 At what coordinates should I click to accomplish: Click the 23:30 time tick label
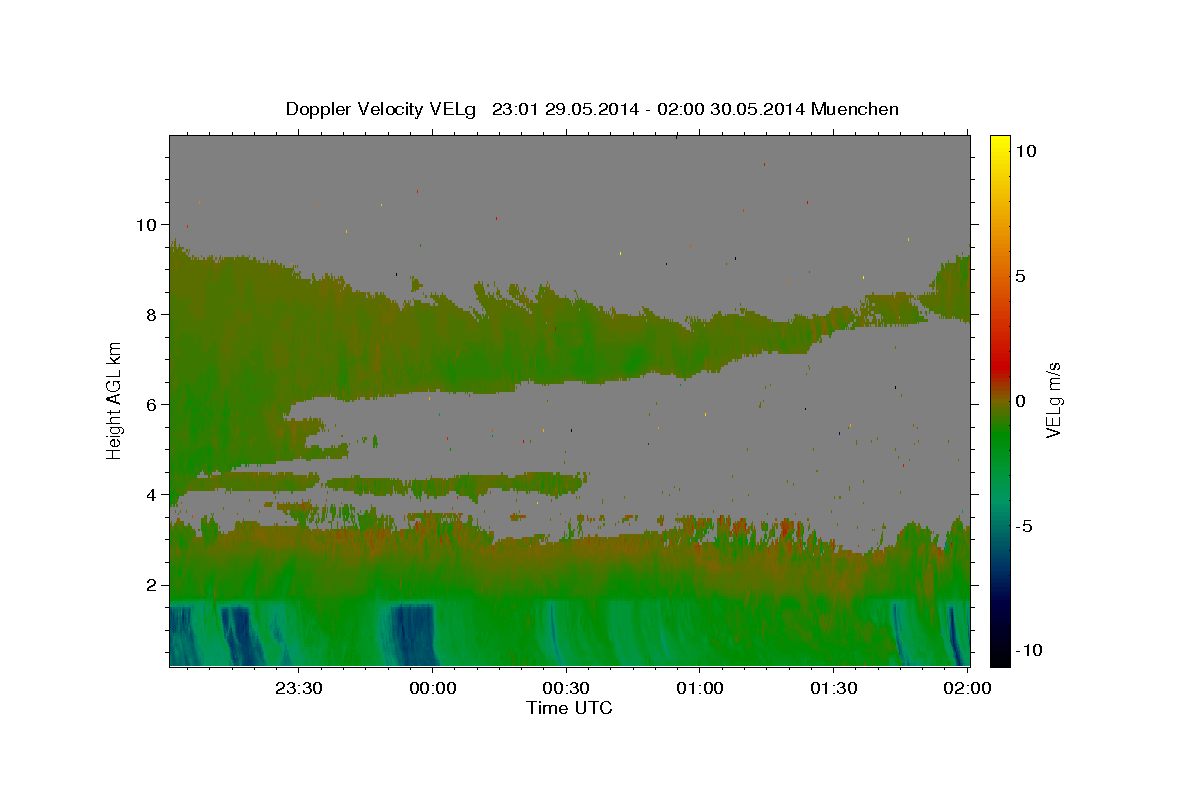(299, 688)
